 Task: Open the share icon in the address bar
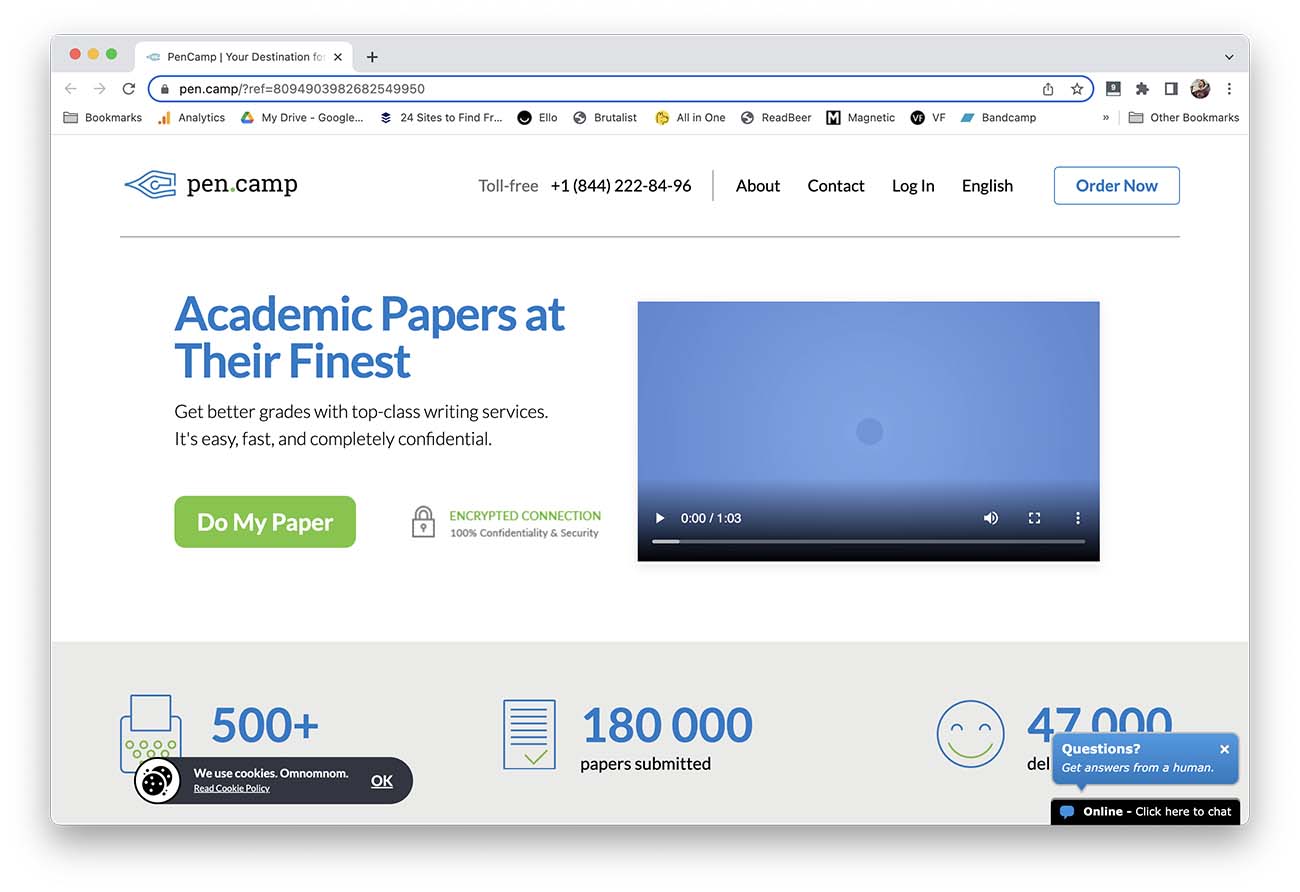point(1048,89)
